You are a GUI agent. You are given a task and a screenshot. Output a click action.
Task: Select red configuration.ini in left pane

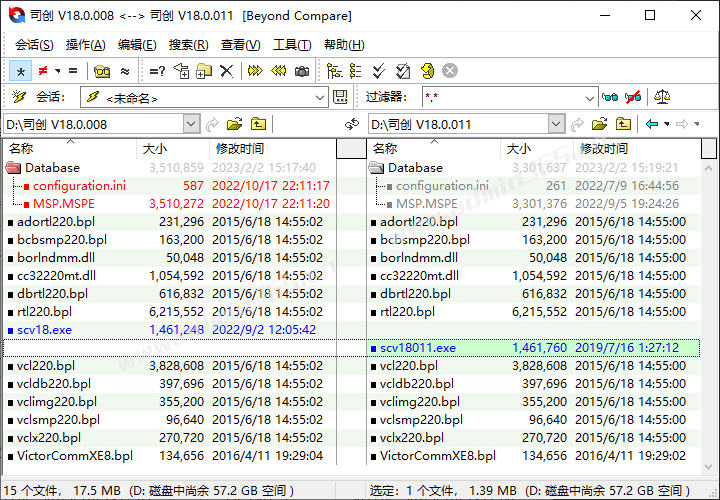[79, 185]
